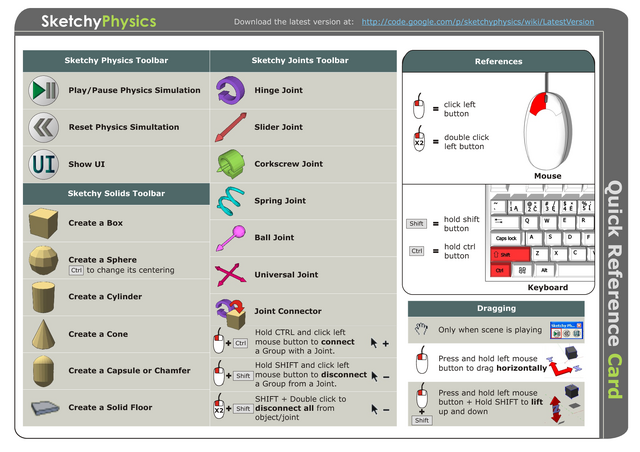Screen dimensions: 640x452
Task: Click the 'Create a Box' label
Action: click(x=96, y=223)
